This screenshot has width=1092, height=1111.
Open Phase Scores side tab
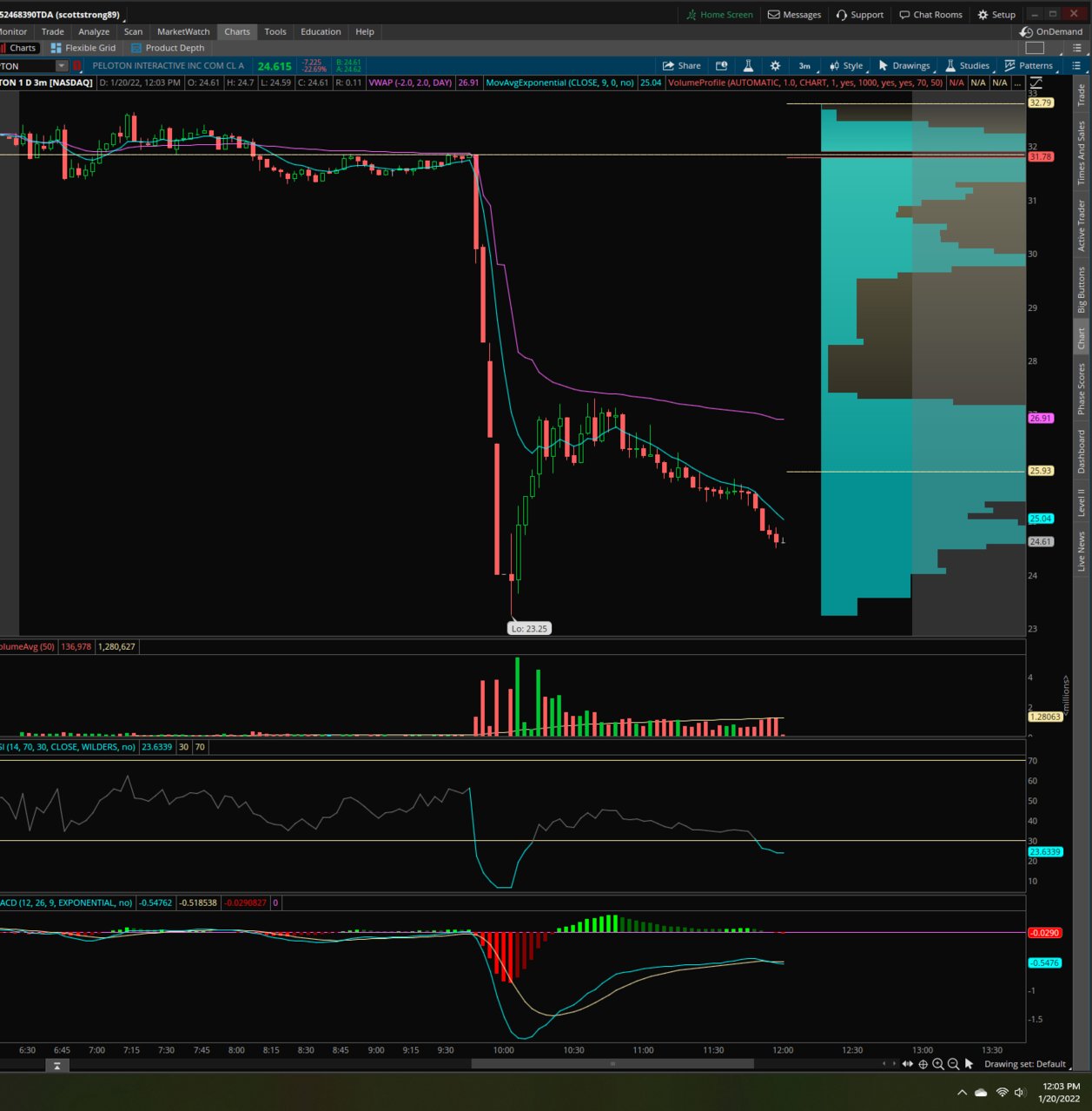pos(1082,388)
